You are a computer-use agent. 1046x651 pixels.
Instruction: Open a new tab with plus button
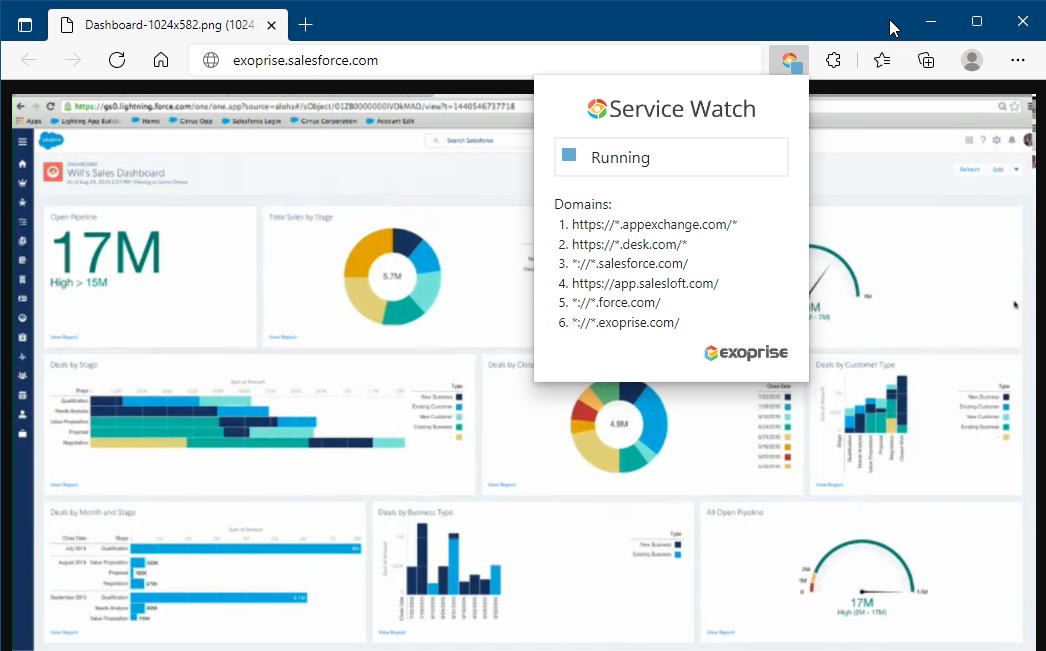click(x=305, y=25)
